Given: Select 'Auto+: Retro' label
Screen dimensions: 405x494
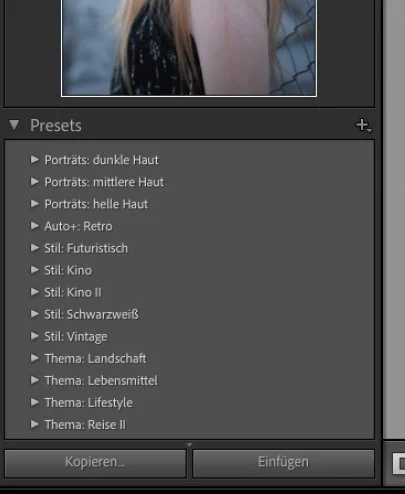Looking at the screenshot, I should point(78,226).
